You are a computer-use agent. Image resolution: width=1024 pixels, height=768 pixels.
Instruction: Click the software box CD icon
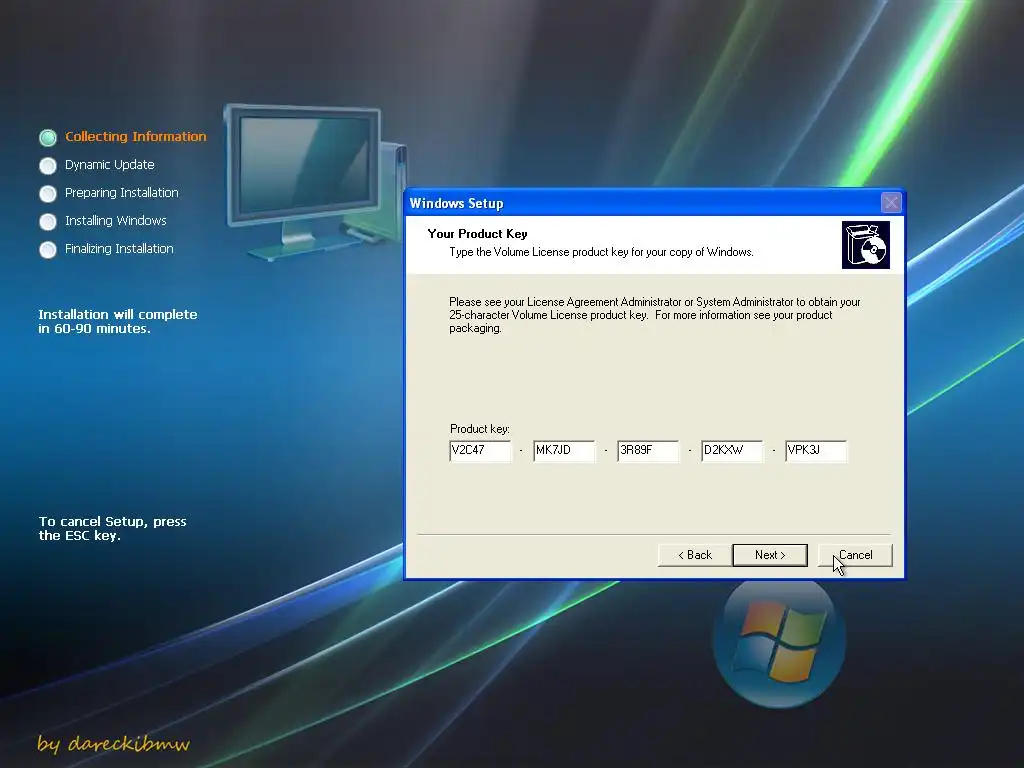pyautogui.click(x=866, y=245)
